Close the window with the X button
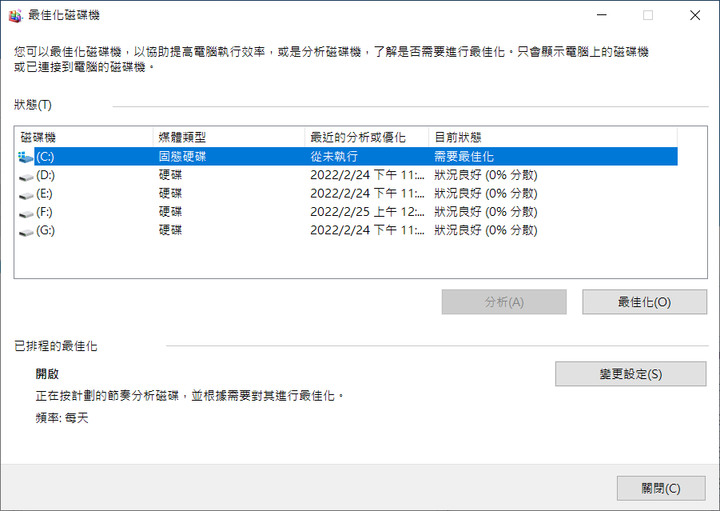Screen dimensions: 720x511 click(x=695, y=15)
